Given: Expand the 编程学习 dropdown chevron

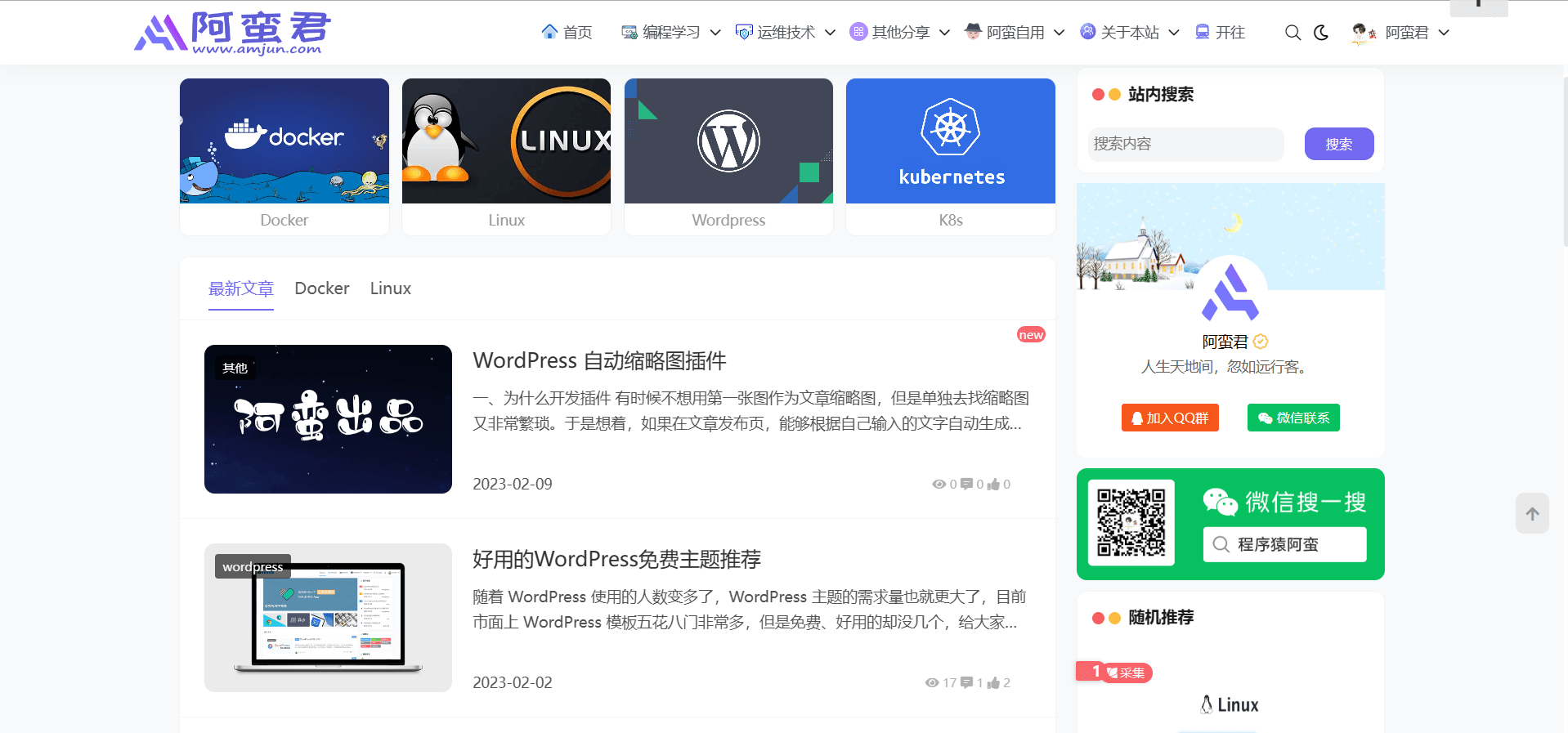Looking at the screenshot, I should pyautogui.click(x=715, y=33).
